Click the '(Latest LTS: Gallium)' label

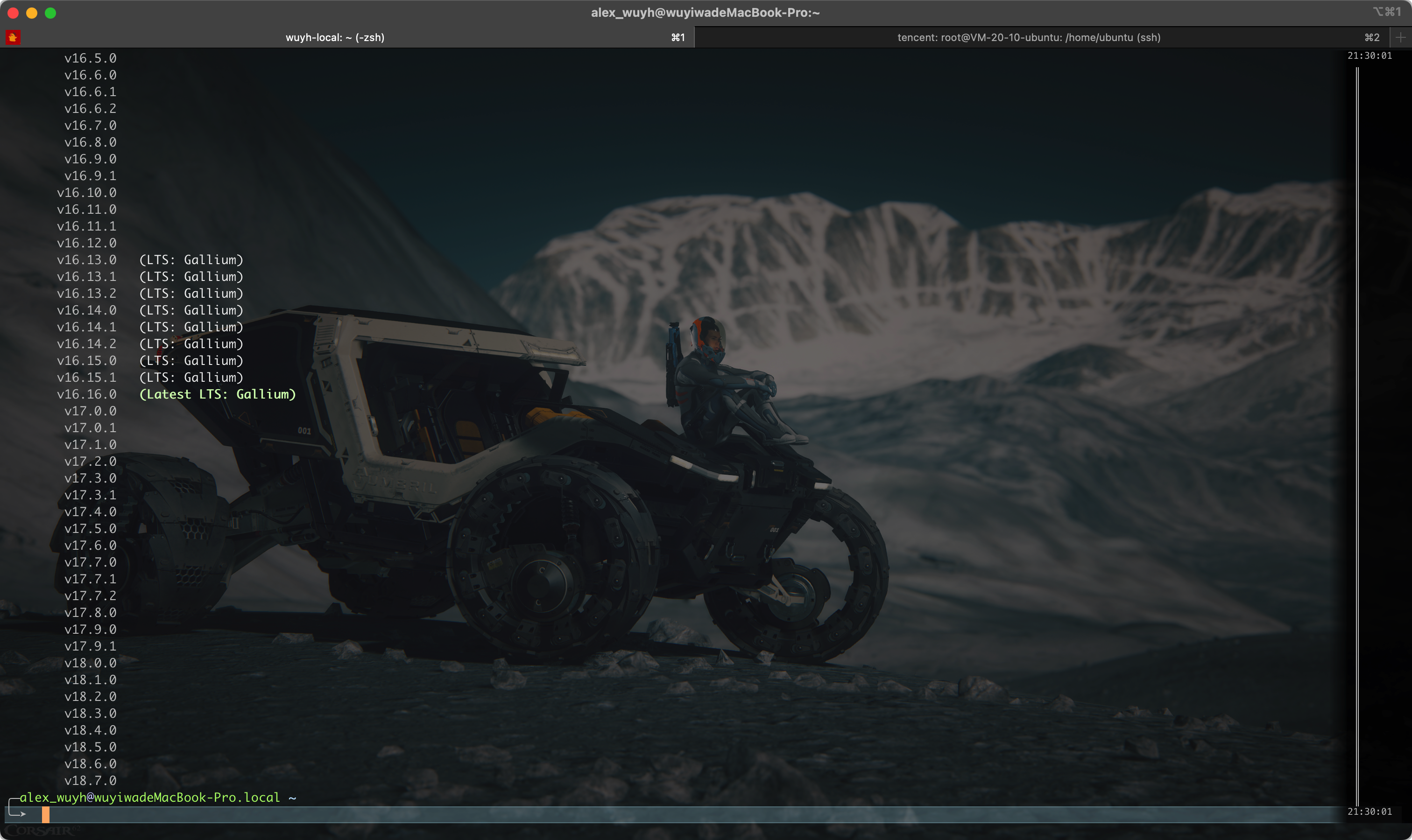[218, 394]
